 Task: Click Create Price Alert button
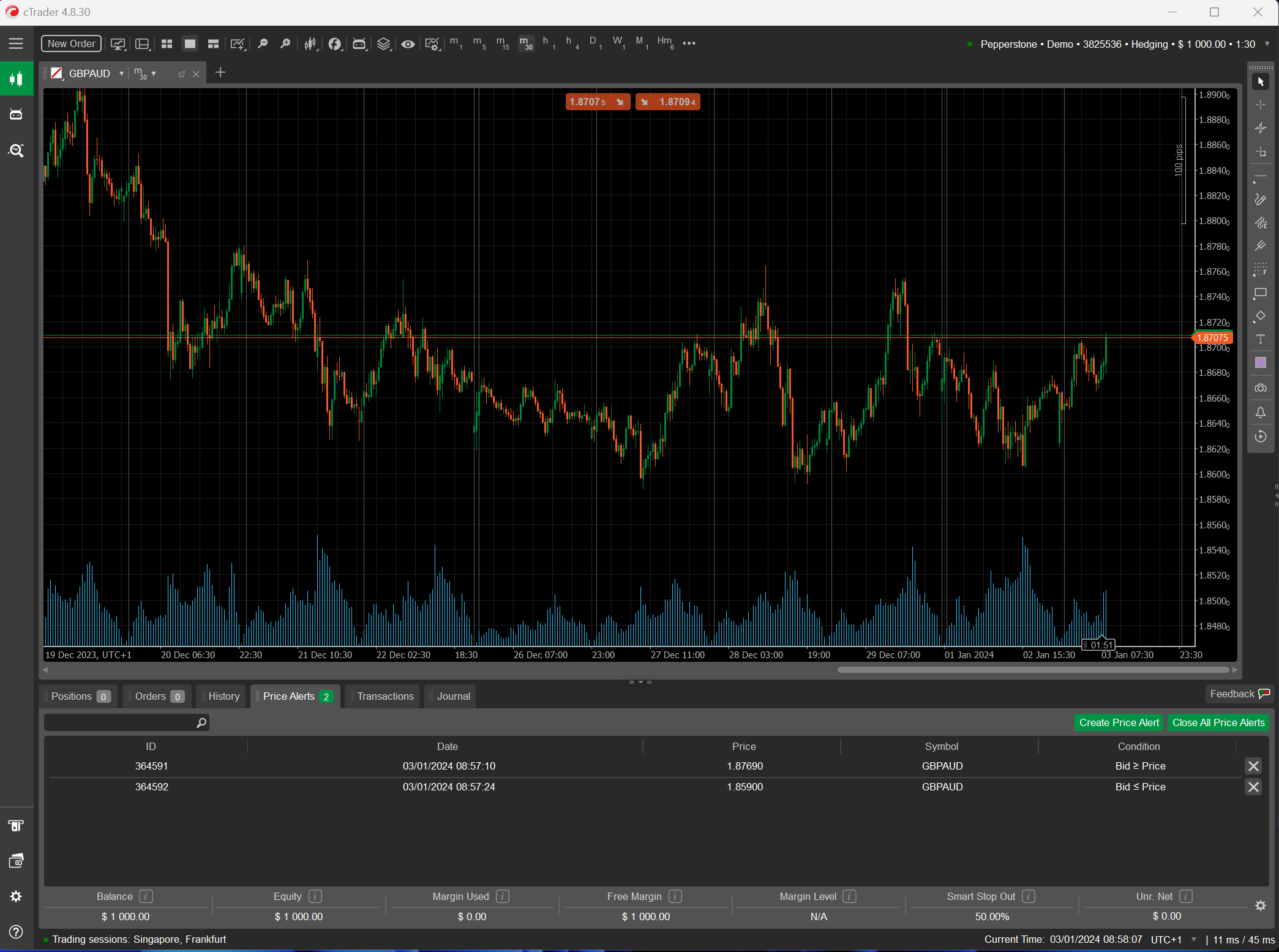1119,722
